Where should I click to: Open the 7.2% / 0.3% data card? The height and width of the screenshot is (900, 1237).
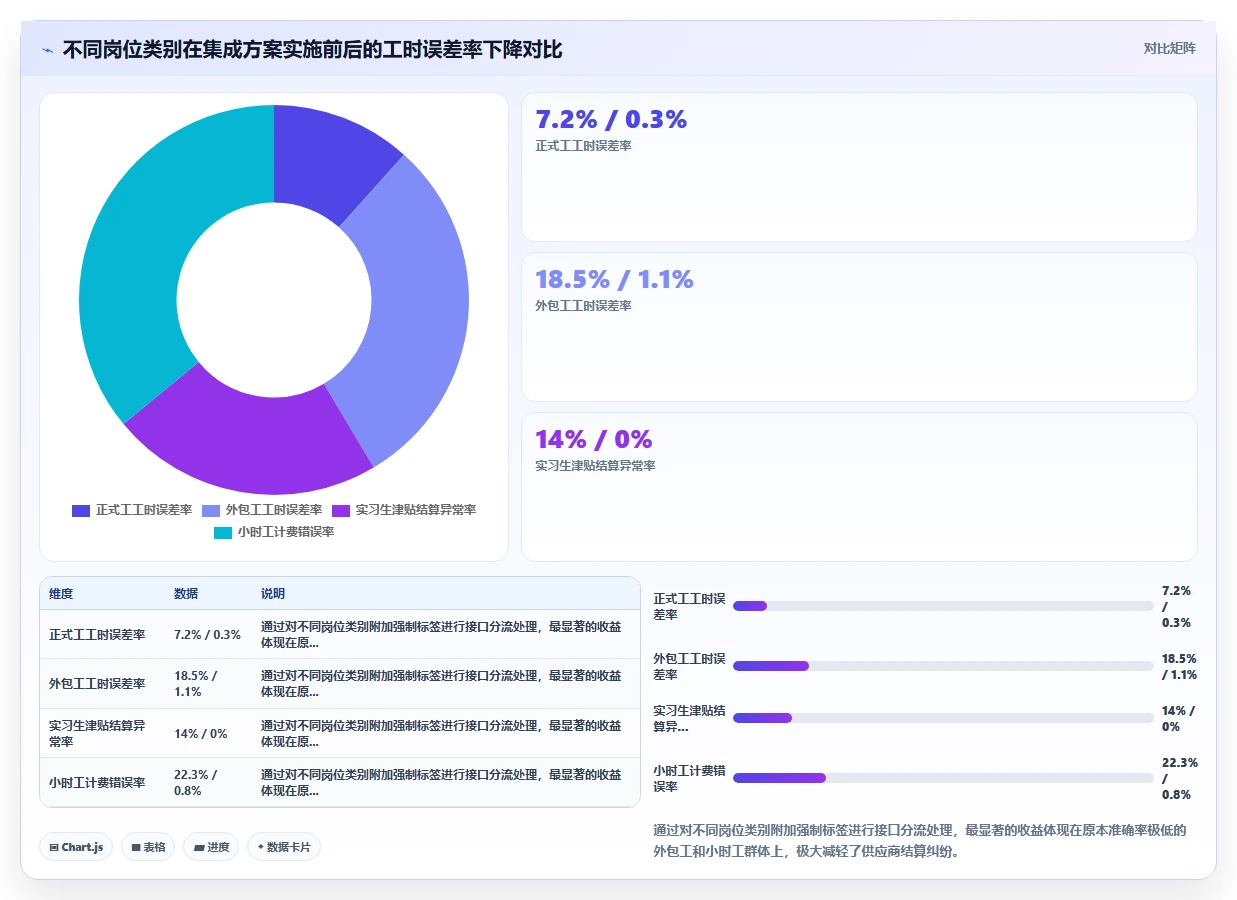tap(859, 167)
